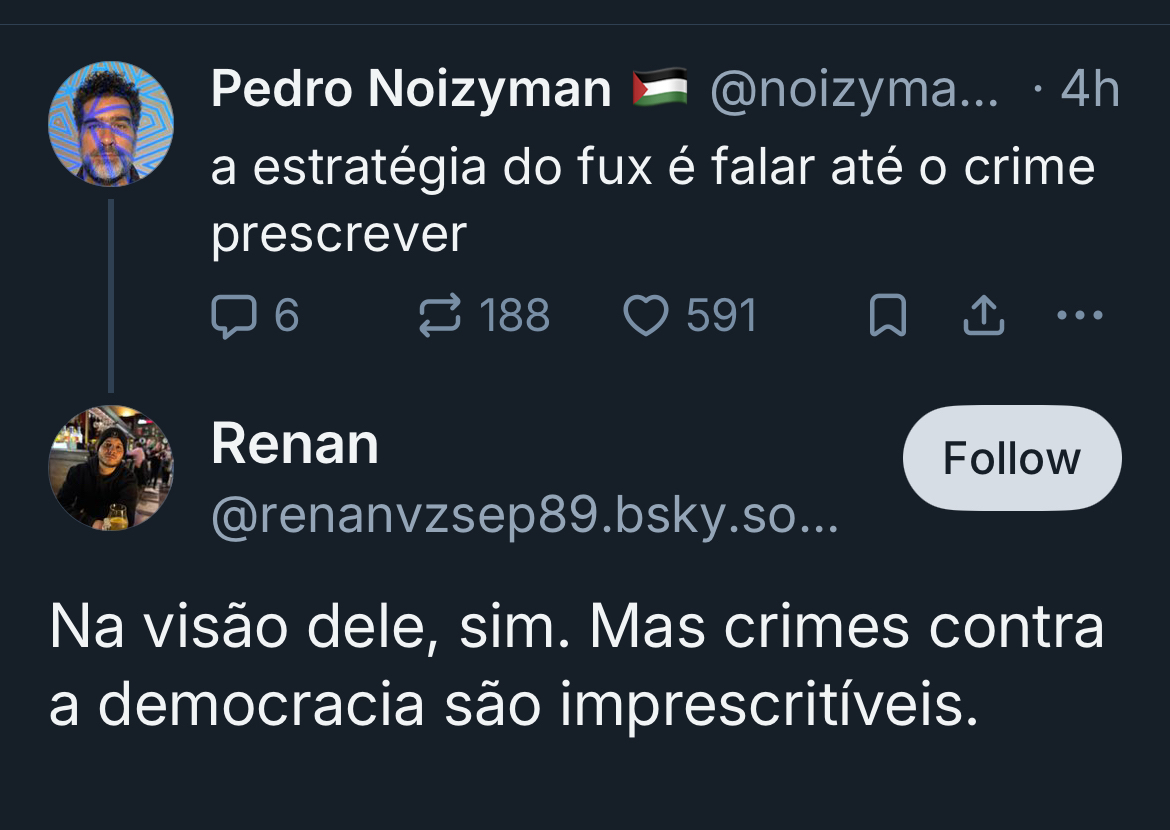Open Renan's profile picture
The width and height of the screenshot is (1170, 830).
(x=111, y=467)
